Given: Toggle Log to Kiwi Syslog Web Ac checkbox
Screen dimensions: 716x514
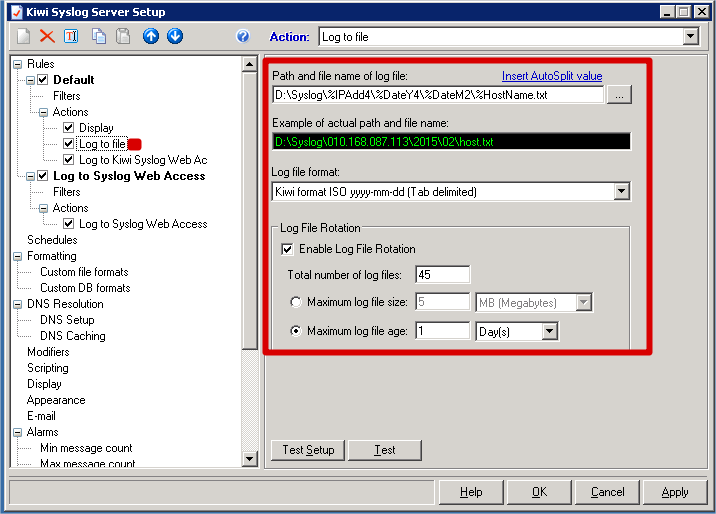Looking at the screenshot, I should click(68, 160).
